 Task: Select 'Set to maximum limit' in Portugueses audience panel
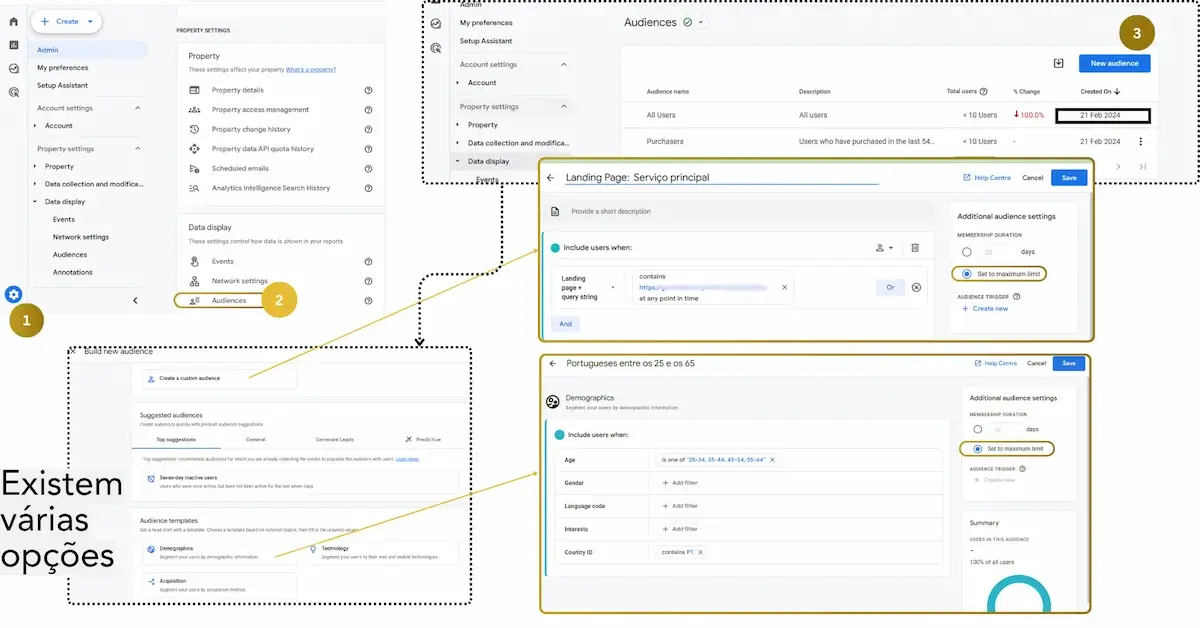point(979,449)
